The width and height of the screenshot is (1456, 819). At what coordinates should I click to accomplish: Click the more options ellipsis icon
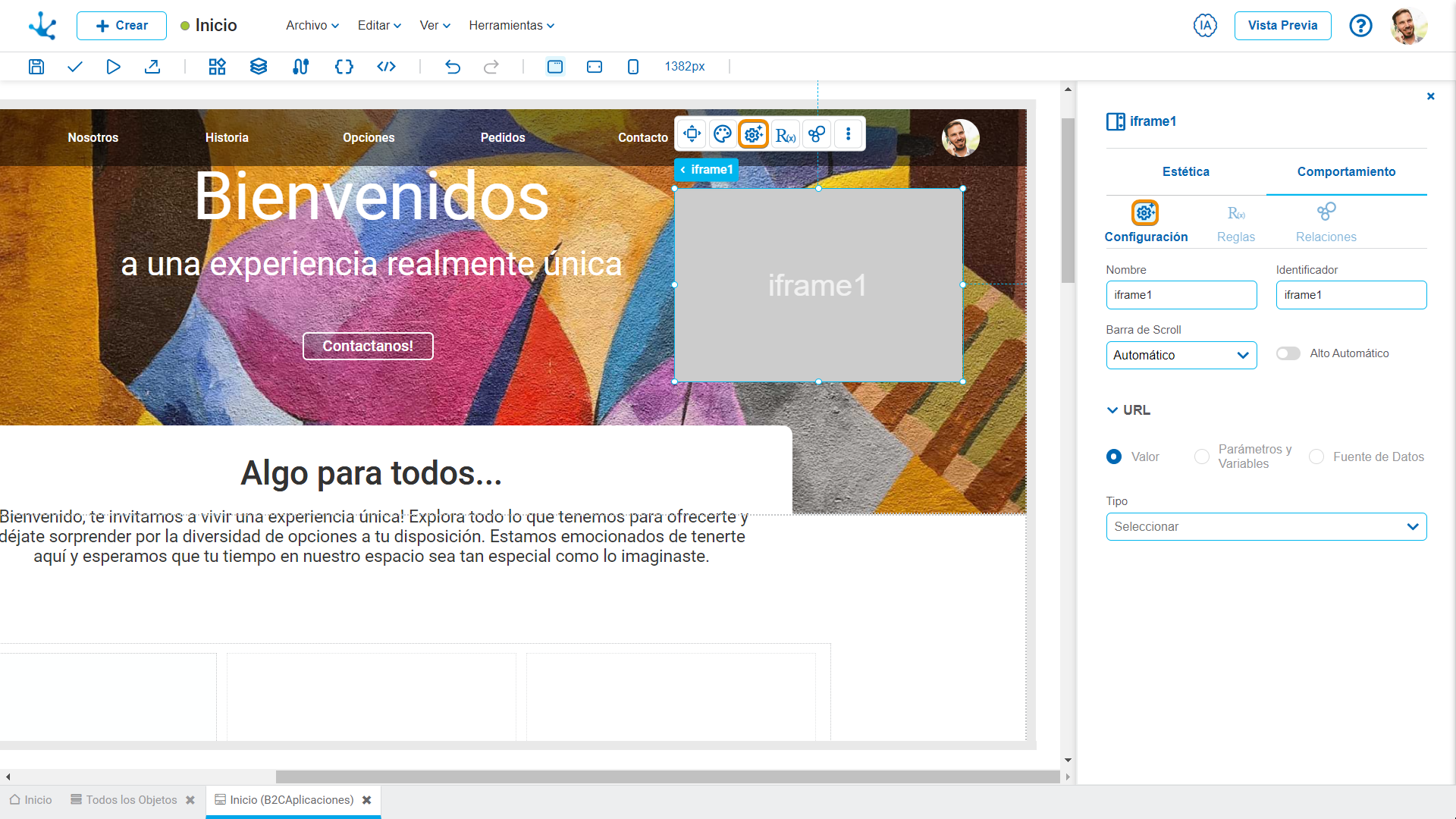pyautogui.click(x=848, y=134)
